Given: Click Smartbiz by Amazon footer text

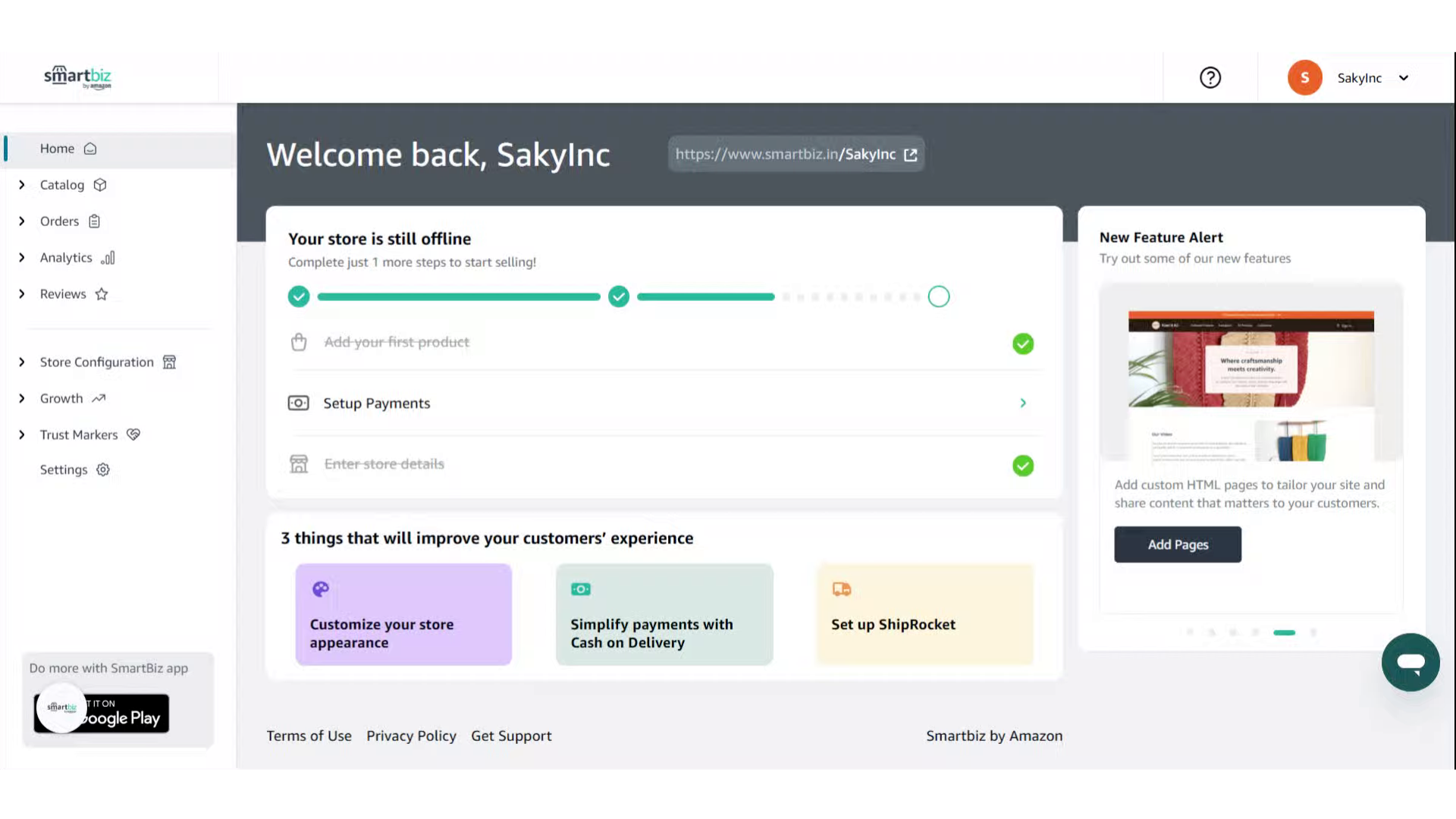Looking at the screenshot, I should pos(994,736).
